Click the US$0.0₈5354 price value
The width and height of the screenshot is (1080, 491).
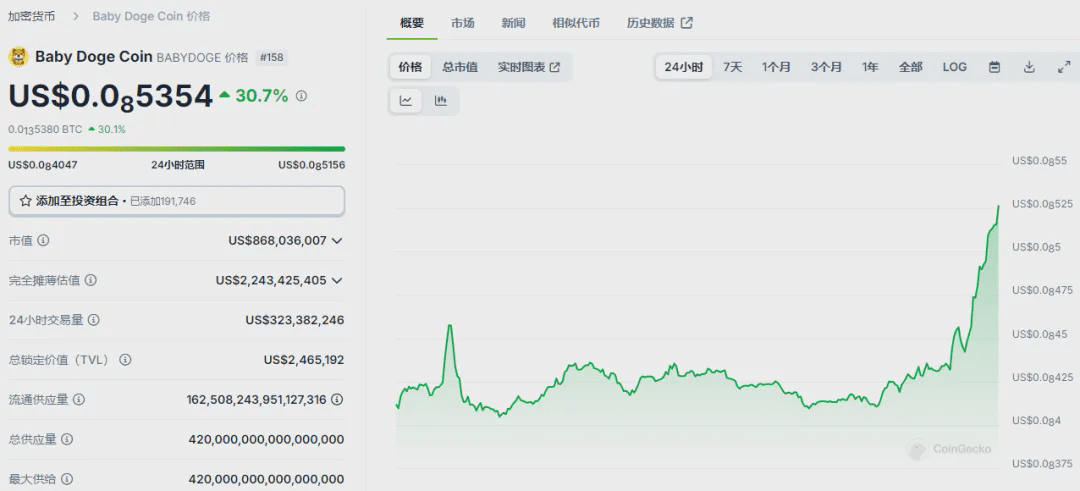pos(111,96)
